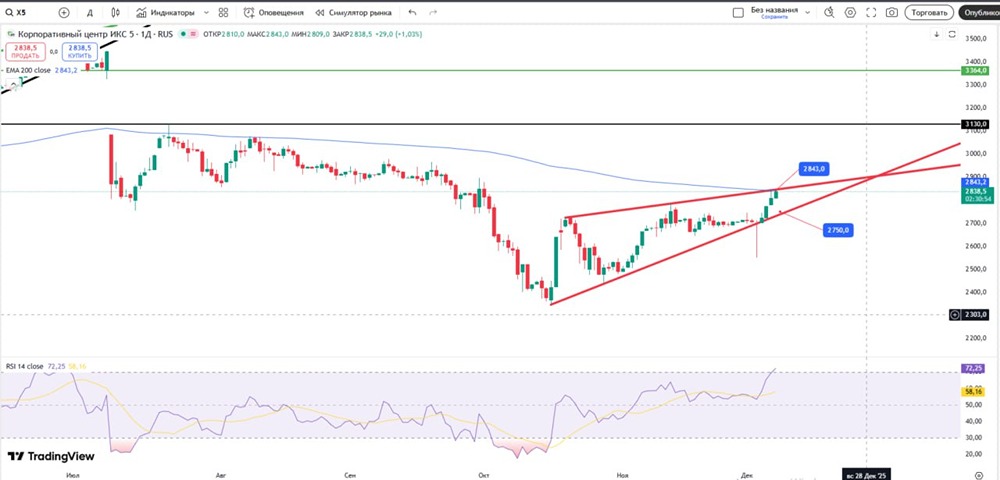The width and height of the screenshot is (1000, 480).
Task: Select RSI 14 close indicator legend
Action: pyautogui.click(x=24, y=367)
